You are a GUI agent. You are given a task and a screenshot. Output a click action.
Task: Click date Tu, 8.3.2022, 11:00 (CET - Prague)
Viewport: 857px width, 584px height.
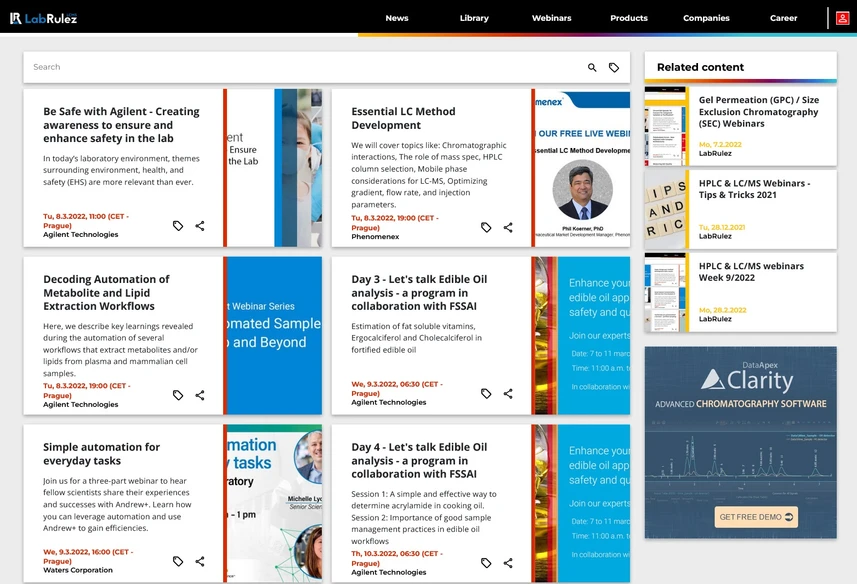tap(86, 221)
